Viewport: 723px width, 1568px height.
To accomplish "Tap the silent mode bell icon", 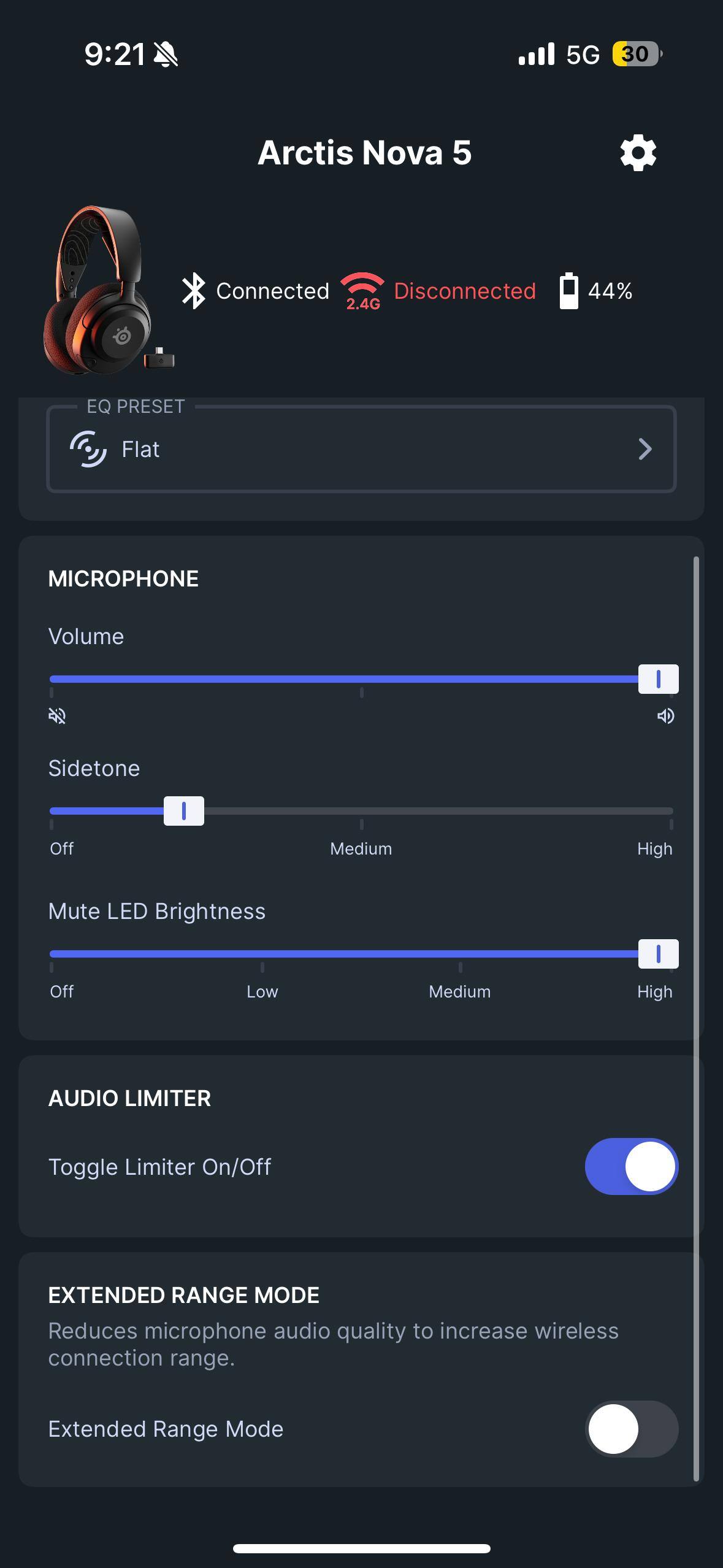I will coord(166,55).
